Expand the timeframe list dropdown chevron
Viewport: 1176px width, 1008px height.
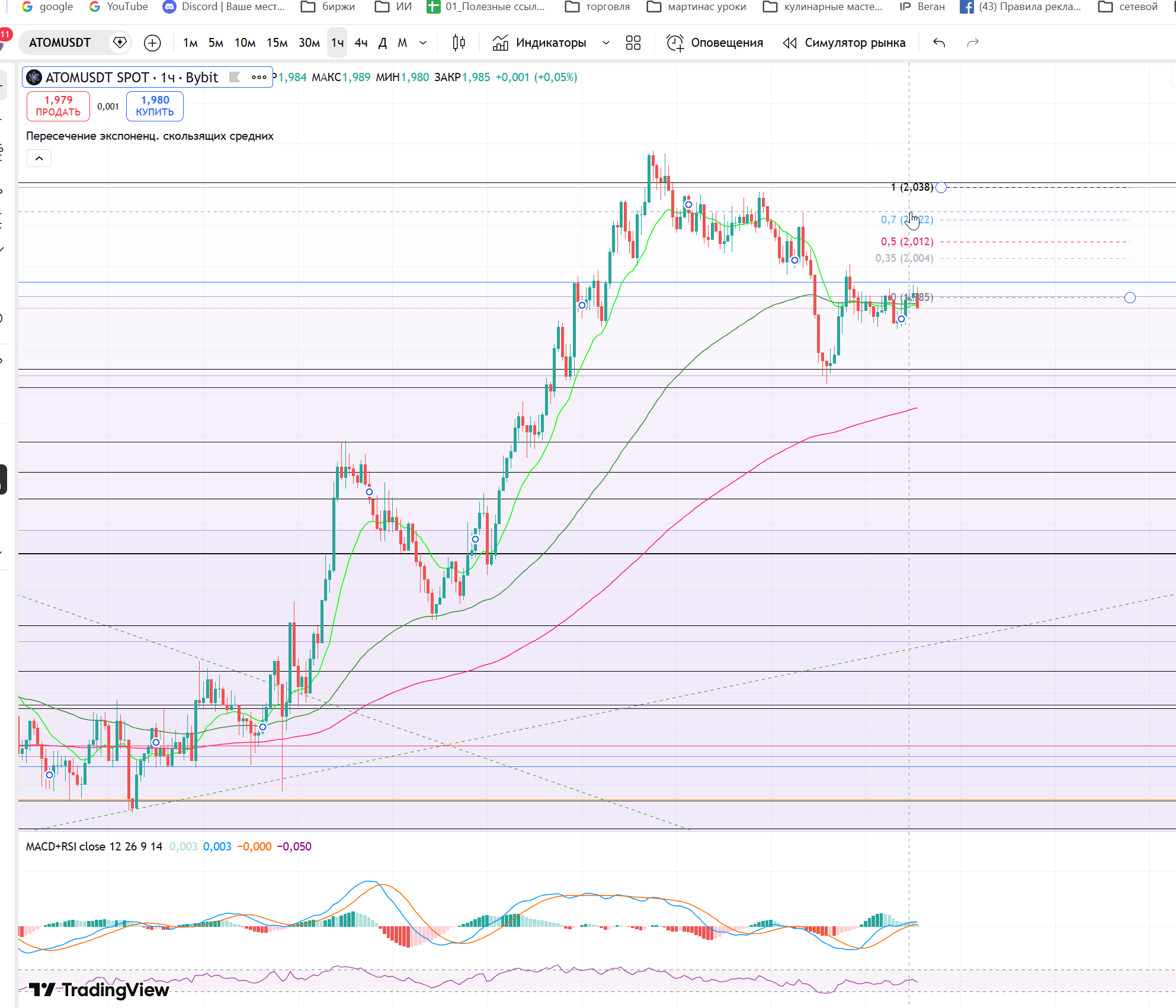[423, 43]
